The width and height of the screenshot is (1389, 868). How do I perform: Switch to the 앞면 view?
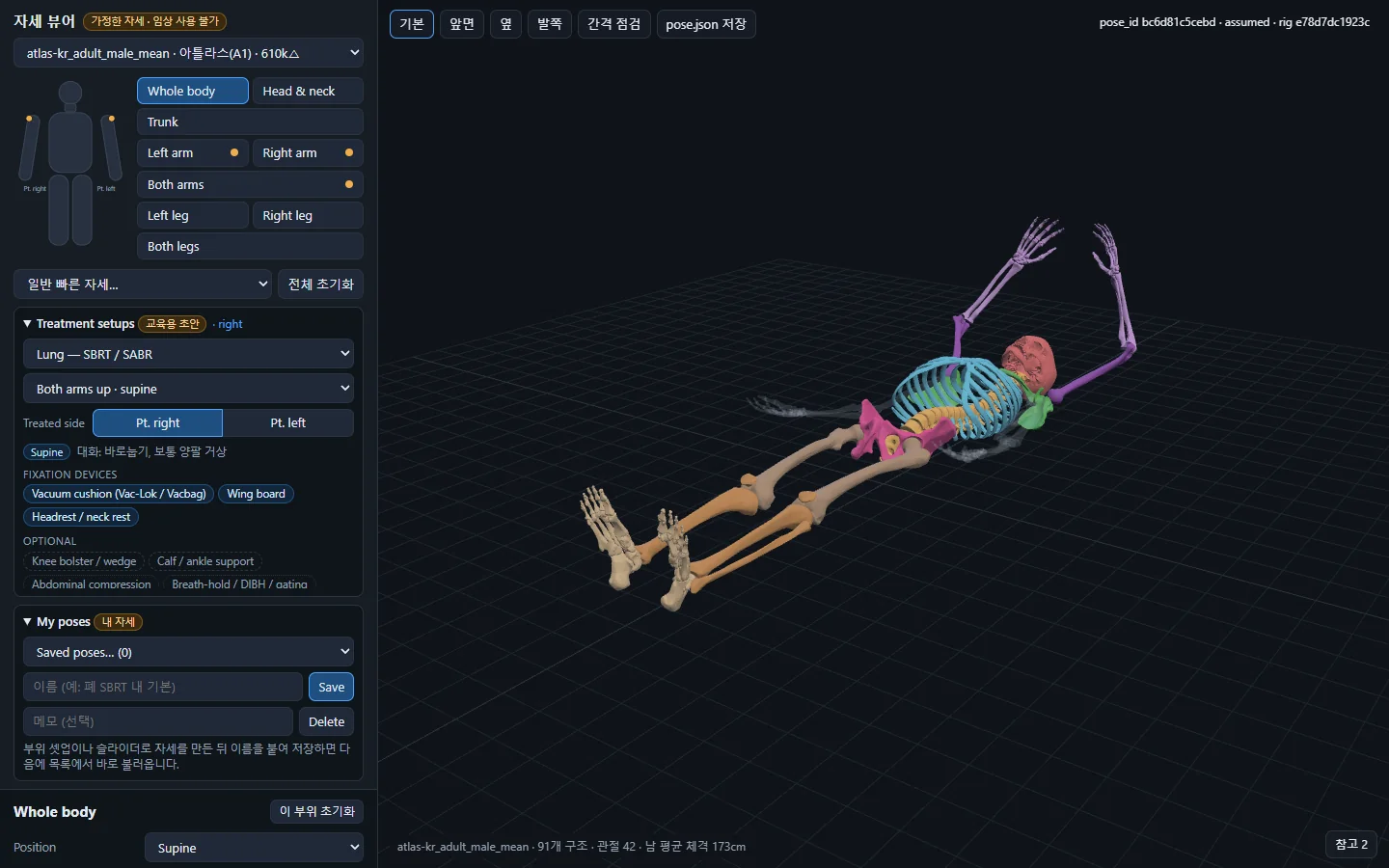point(462,24)
